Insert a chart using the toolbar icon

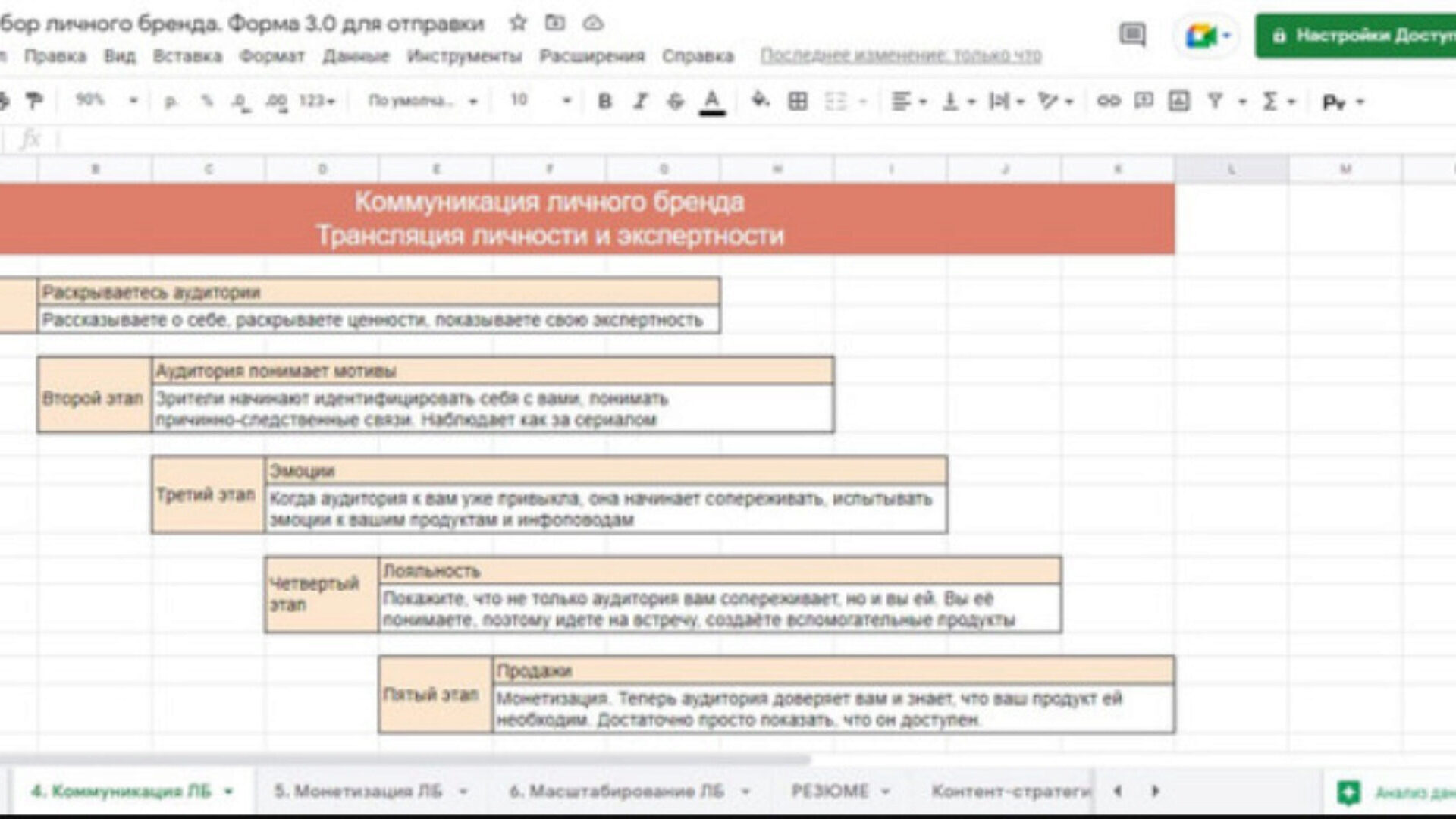[x=1178, y=101]
